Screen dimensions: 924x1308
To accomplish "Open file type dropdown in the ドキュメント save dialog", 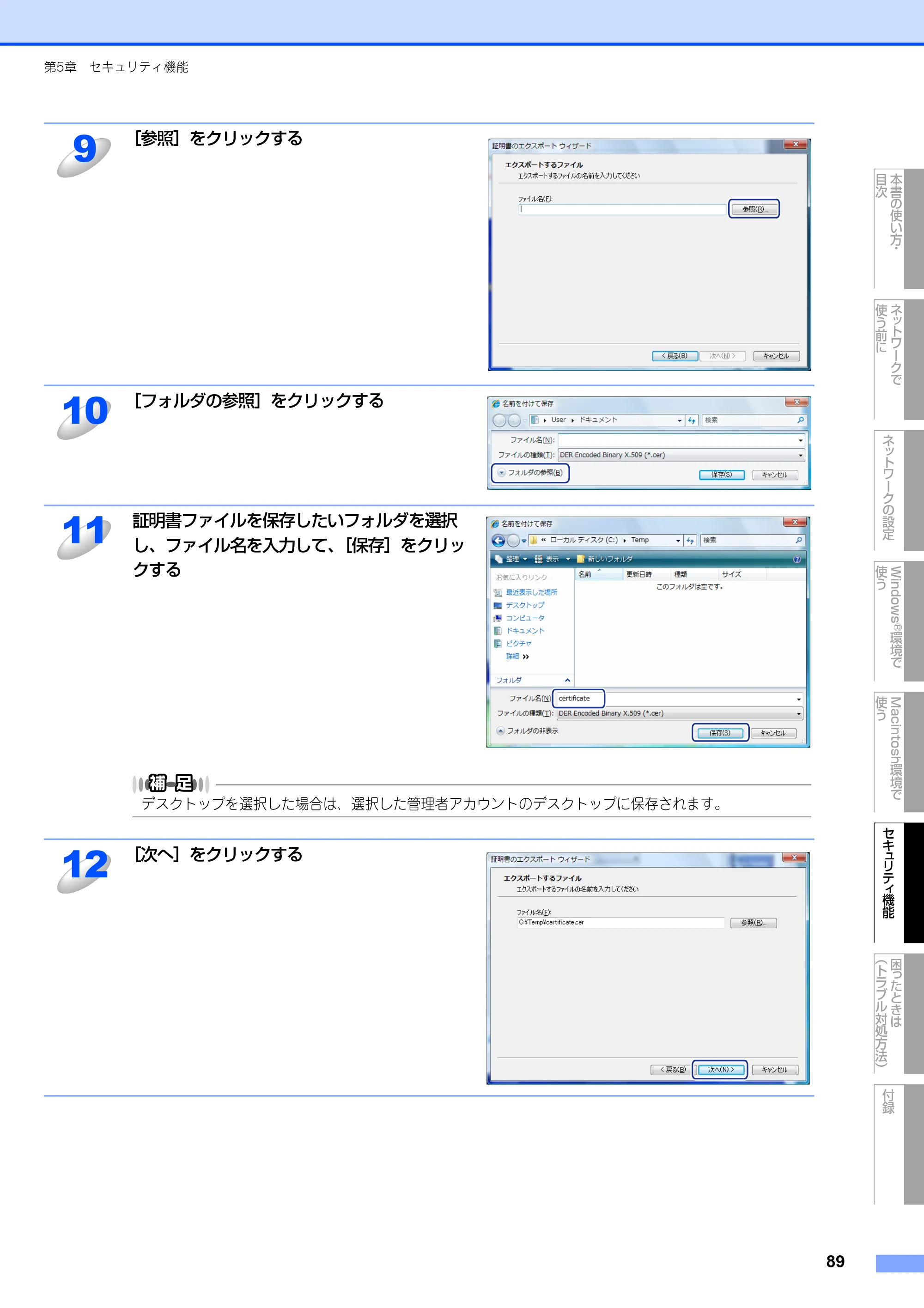I will pos(800,455).
